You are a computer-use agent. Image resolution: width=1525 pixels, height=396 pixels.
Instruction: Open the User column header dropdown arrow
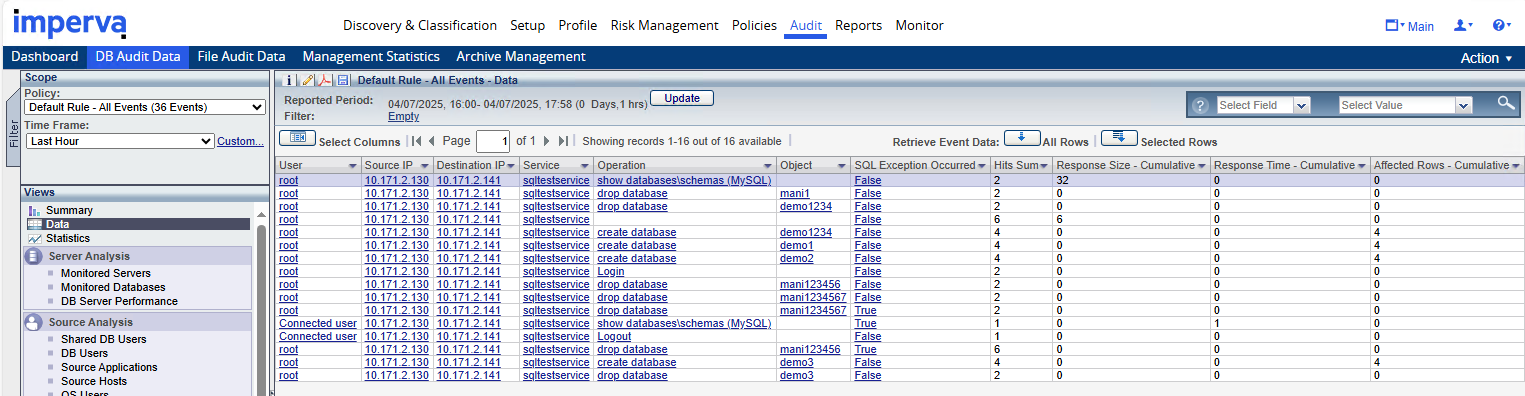point(353,166)
